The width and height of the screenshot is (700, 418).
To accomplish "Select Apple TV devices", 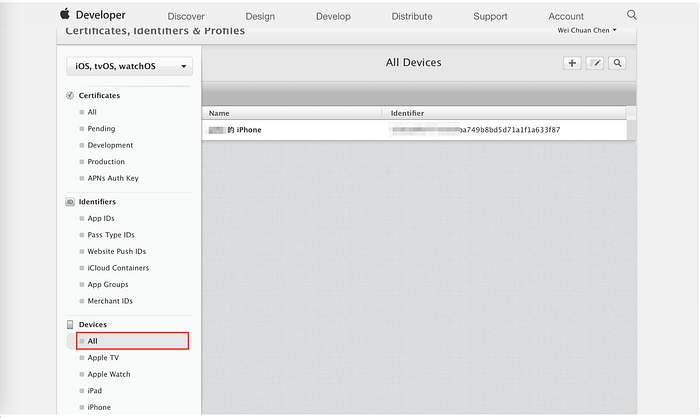I will click(x=103, y=358).
